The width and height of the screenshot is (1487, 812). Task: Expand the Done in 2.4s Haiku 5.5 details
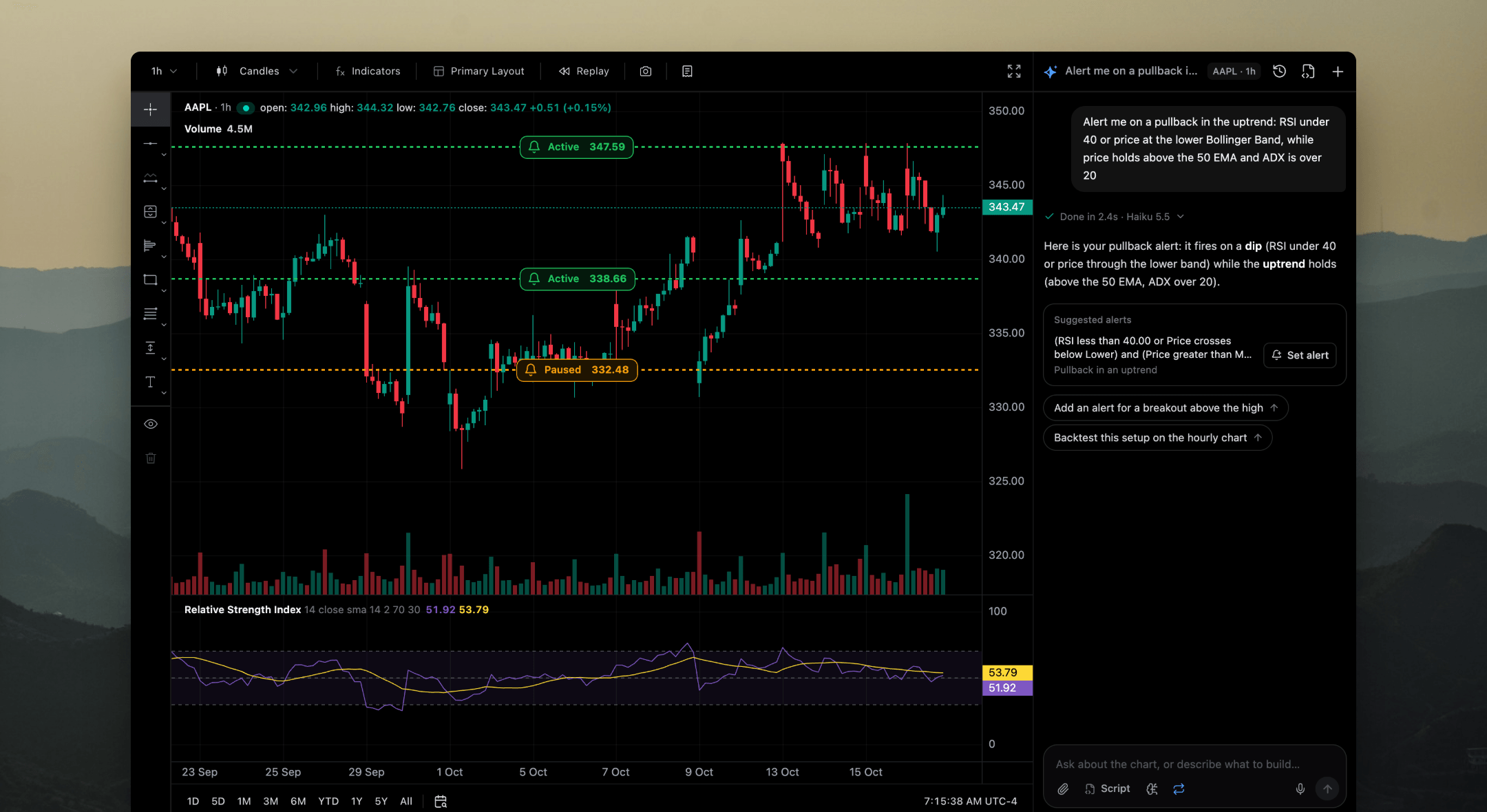[x=1115, y=217]
